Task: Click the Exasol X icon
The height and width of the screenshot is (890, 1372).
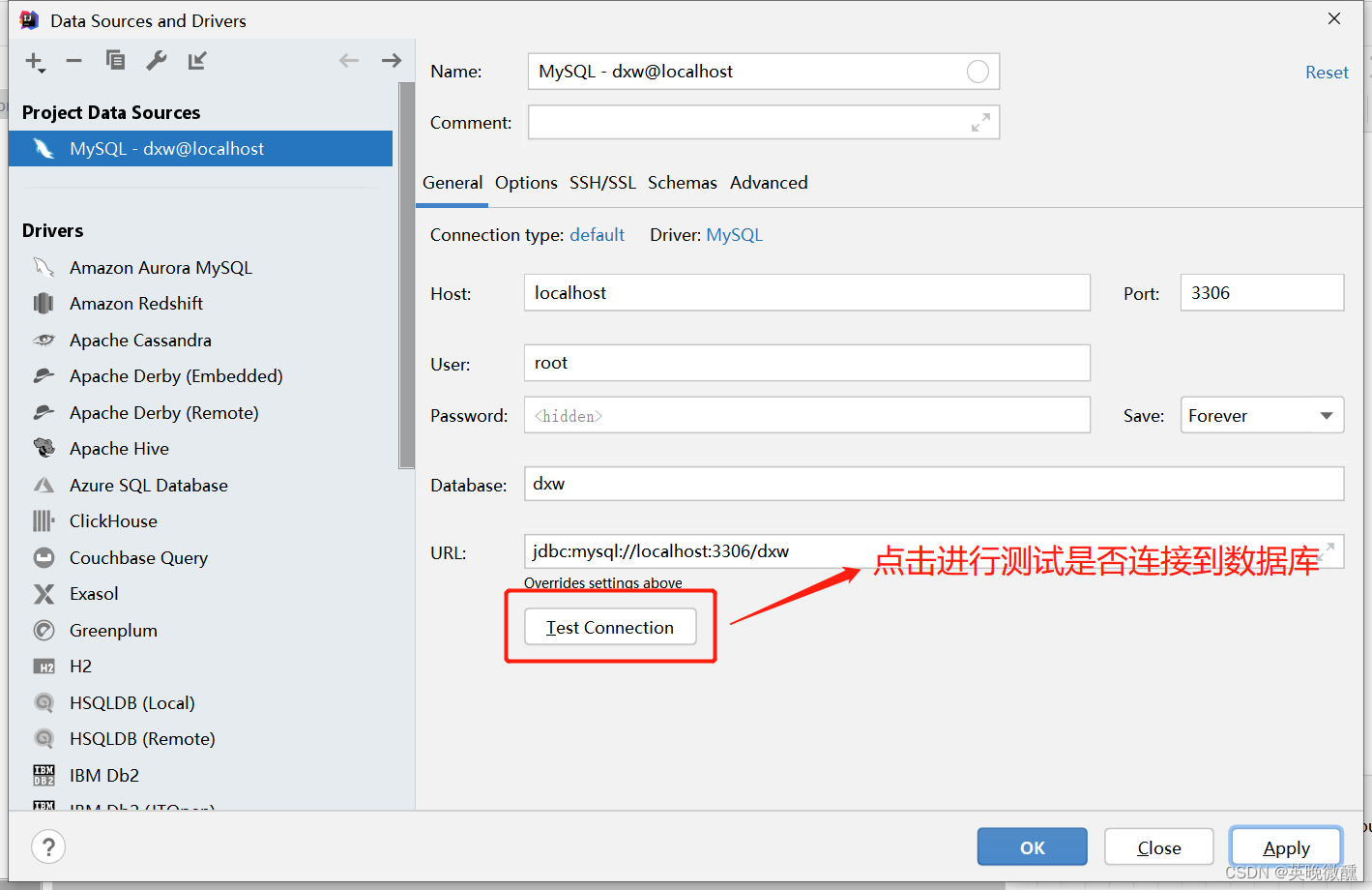Action: [44, 594]
